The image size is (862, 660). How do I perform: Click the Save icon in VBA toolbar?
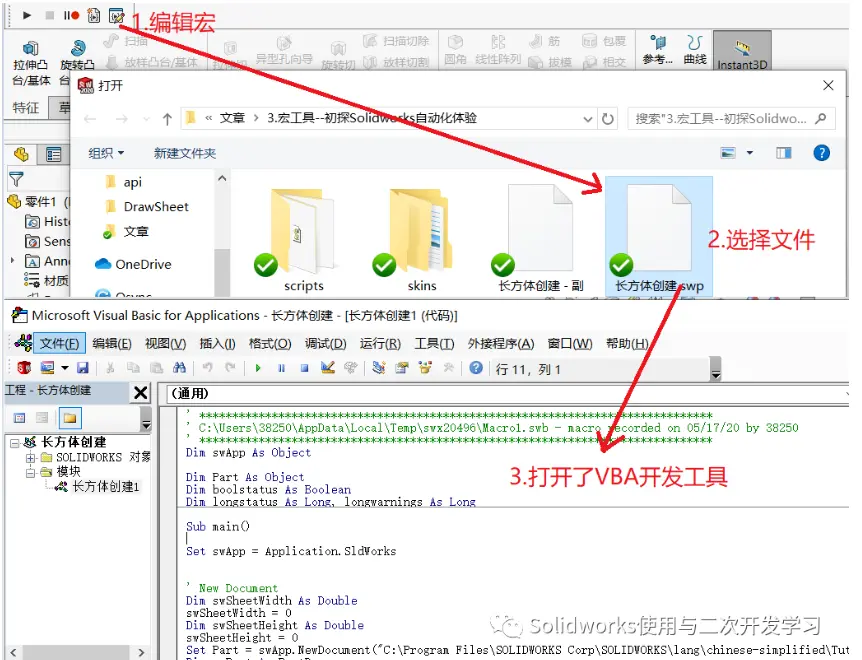click(82, 368)
